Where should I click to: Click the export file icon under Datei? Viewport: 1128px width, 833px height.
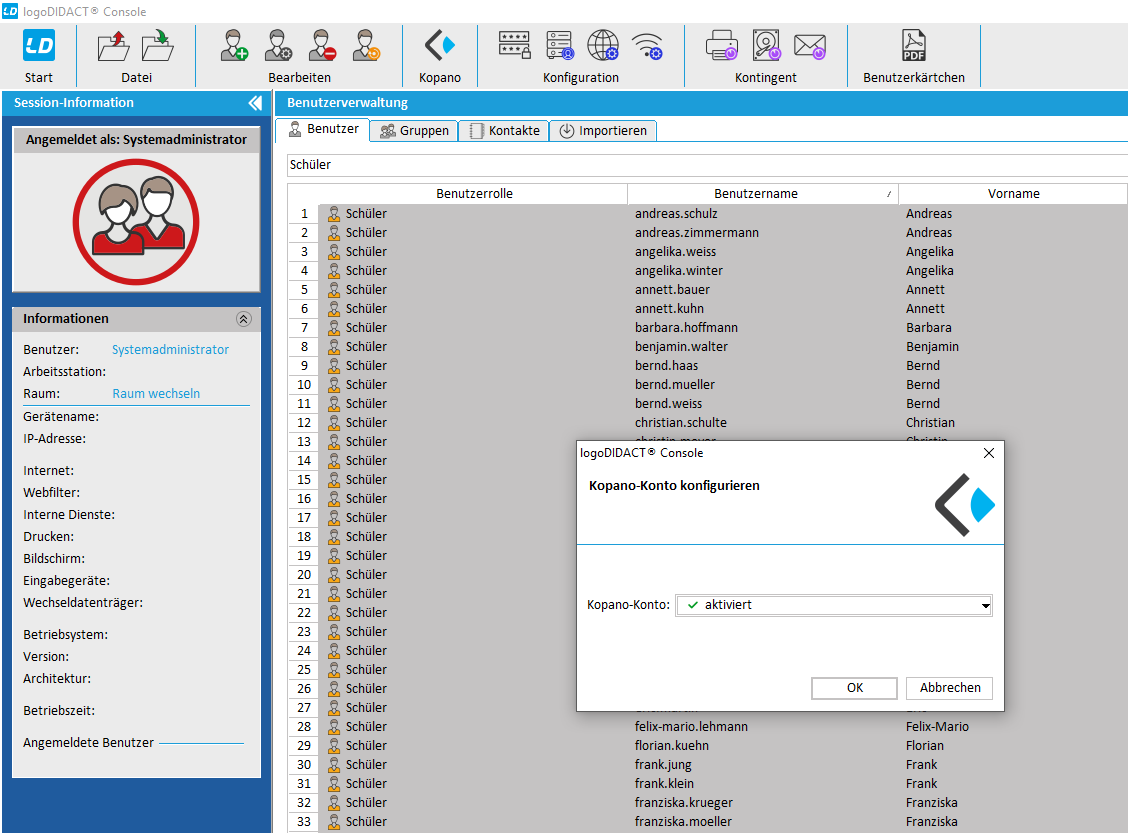114,46
